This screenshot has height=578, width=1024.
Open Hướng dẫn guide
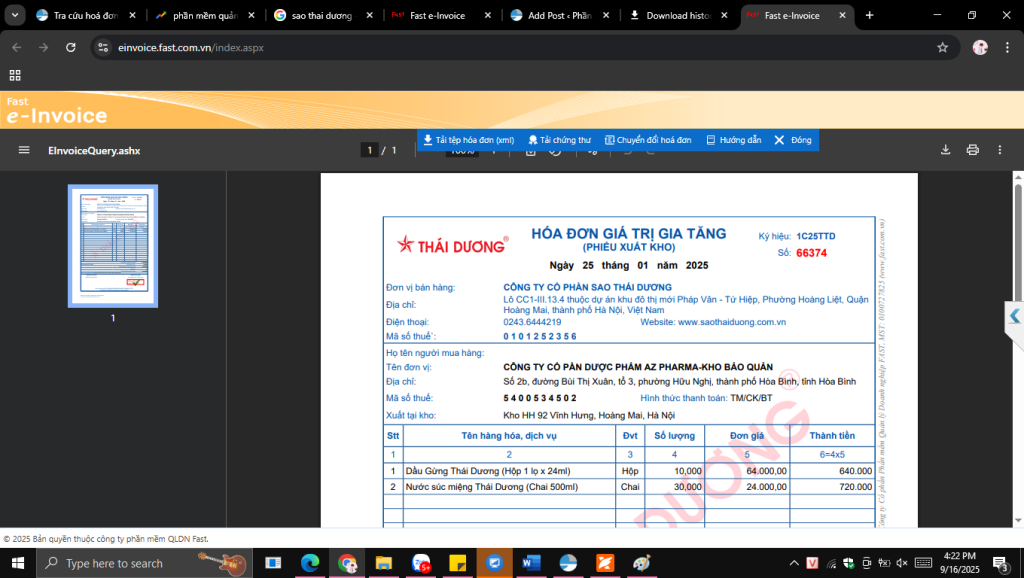[734, 140]
